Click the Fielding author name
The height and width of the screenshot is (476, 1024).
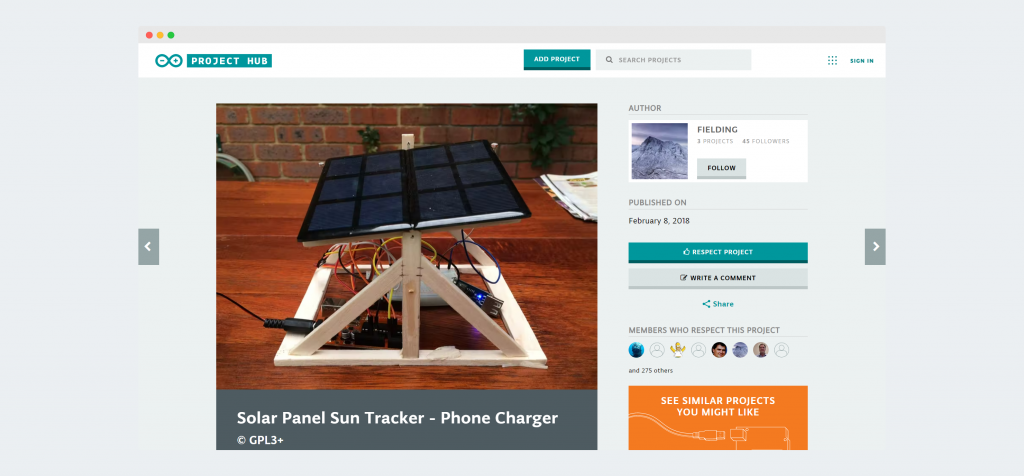[717, 130]
